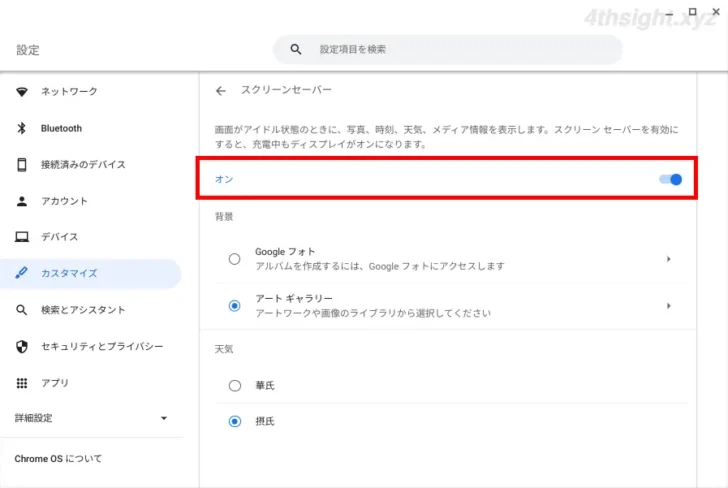This screenshot has width=728, height=488.
Task: Open セキュリティとプライバシー settings
Action: 91,346
